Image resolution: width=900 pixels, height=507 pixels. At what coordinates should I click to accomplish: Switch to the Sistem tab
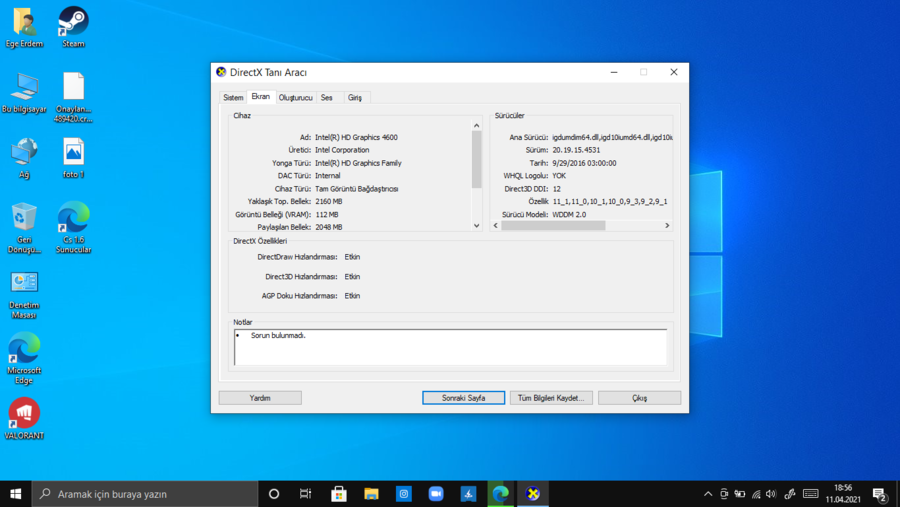point(233,98)
